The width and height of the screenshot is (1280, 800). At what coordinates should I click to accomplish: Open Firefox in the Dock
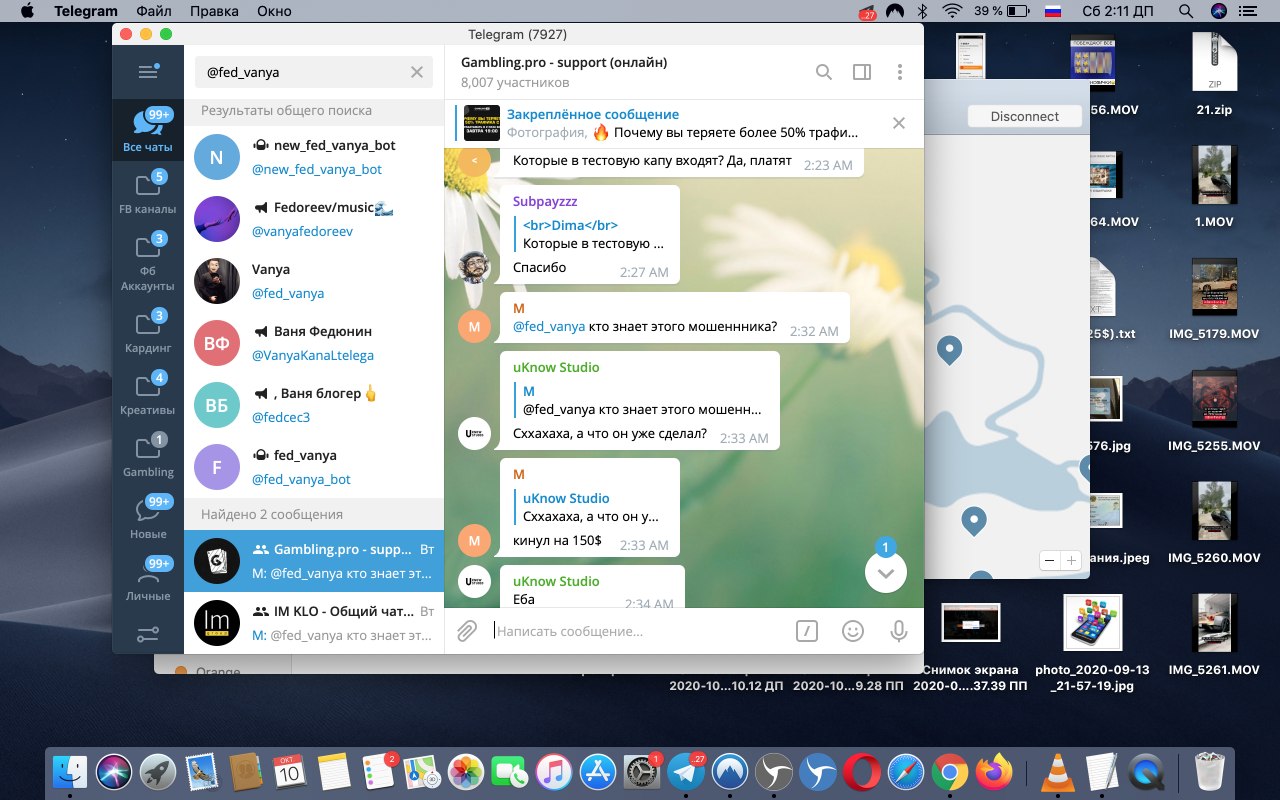tap(993, 772)
